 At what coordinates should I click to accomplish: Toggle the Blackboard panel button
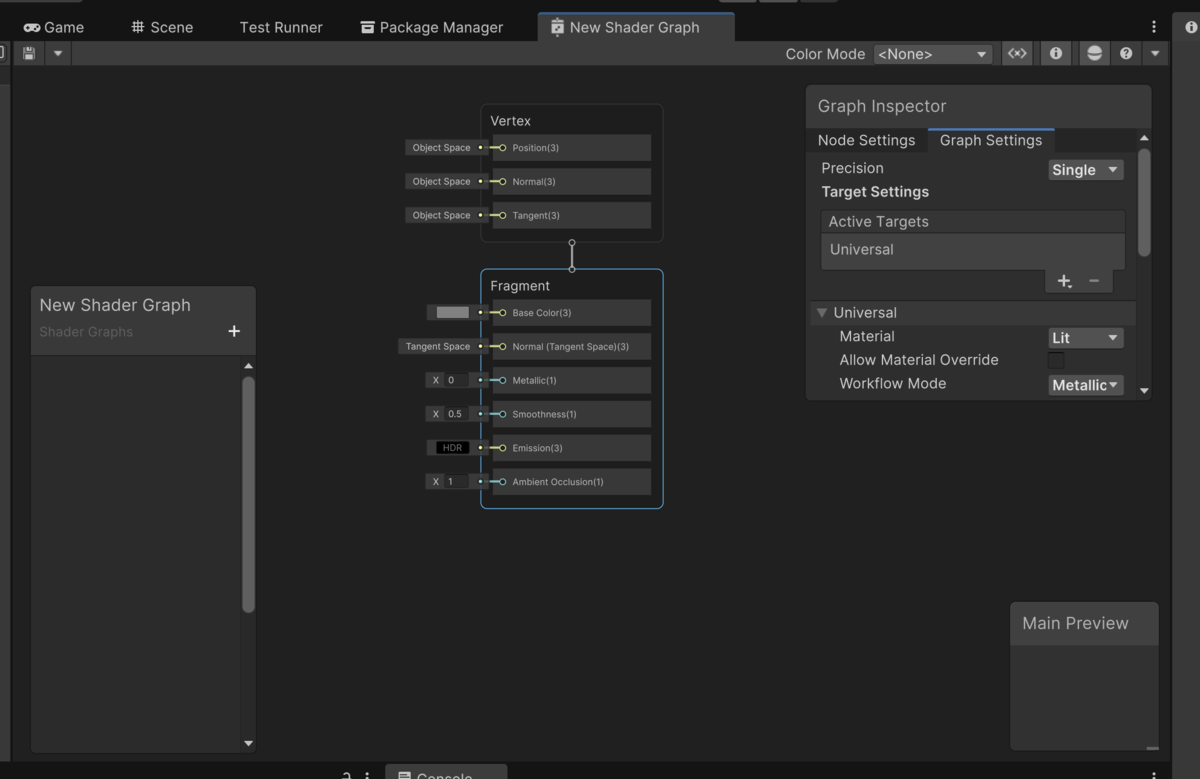(x=1017, y=53)
